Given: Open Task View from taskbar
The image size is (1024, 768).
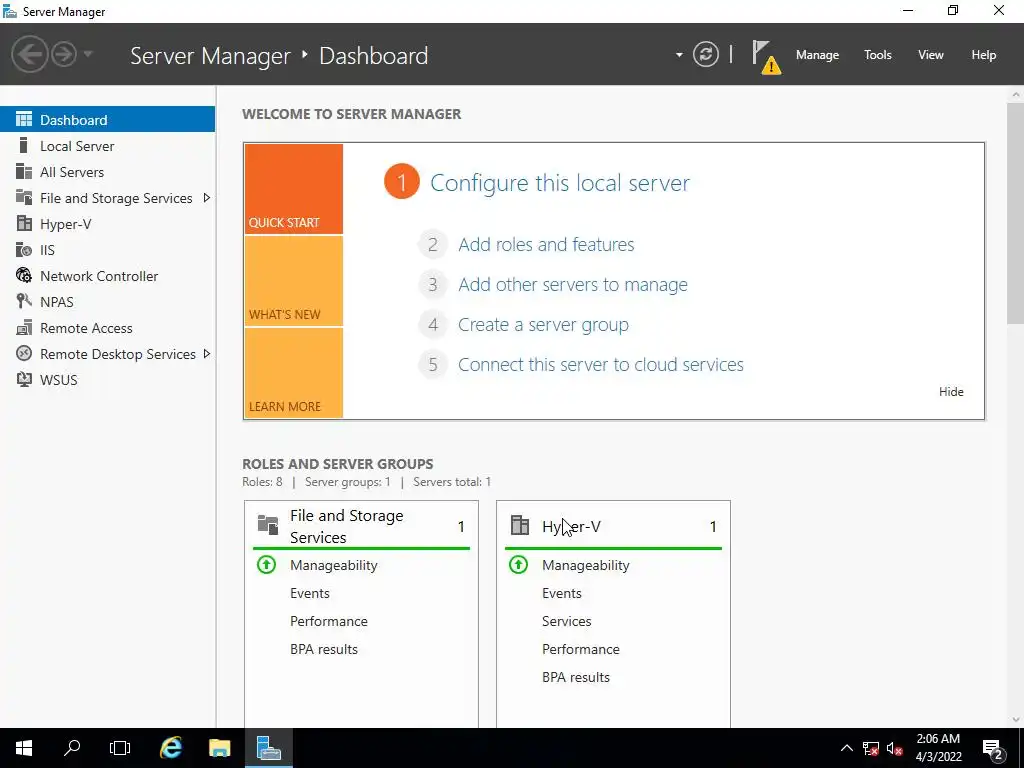Looking at the screenshot, I should pos(120,748).
